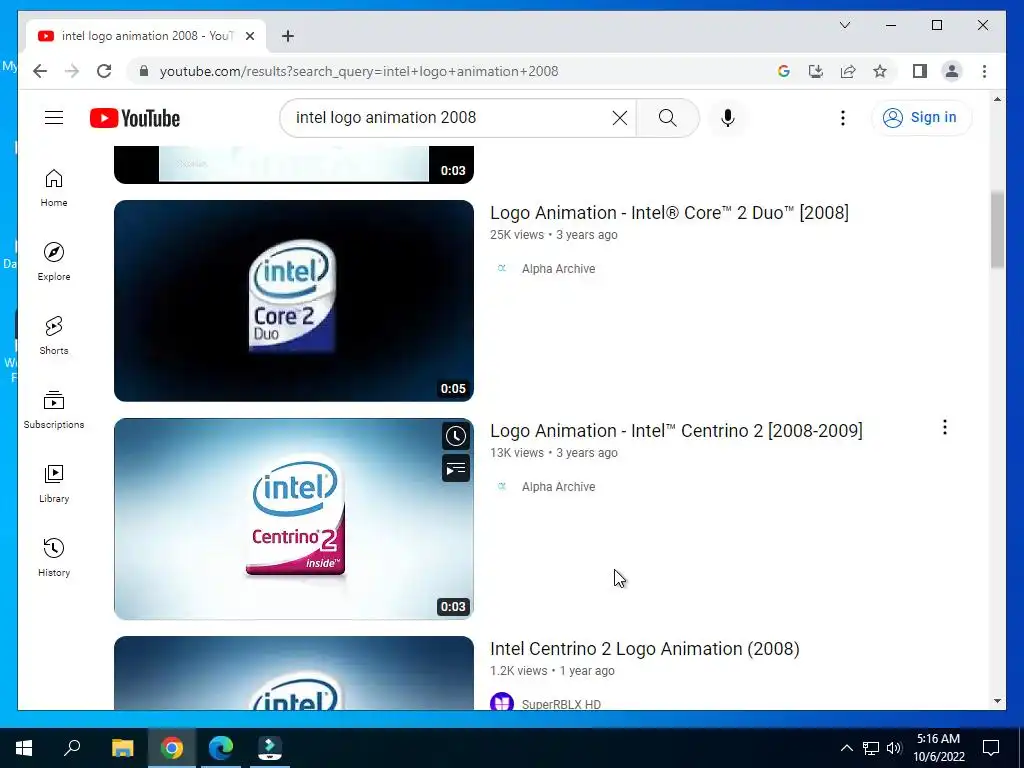Click the Sign in button
The height and width of the screenshot is (768, 1024).
click(x=921, y=118)
